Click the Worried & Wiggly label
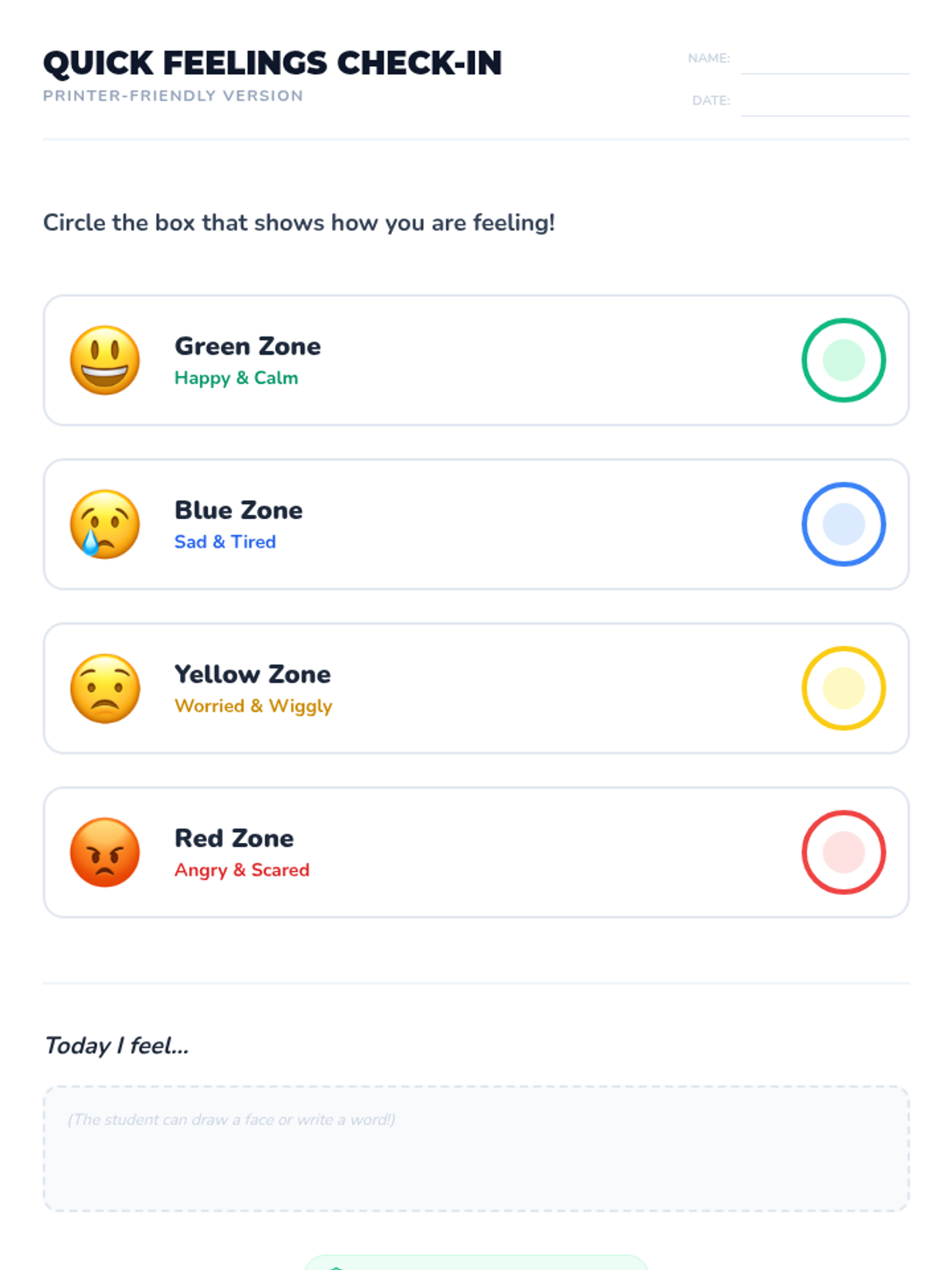 [x=253, y=706]
